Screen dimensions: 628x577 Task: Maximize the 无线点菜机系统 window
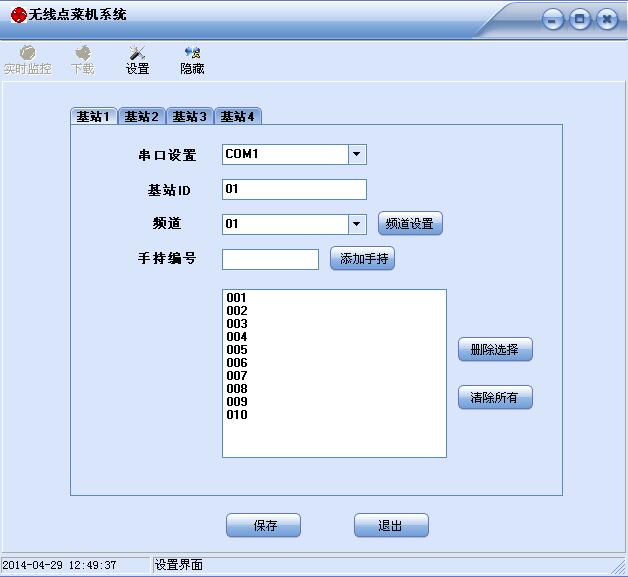(x=580, y=19)
